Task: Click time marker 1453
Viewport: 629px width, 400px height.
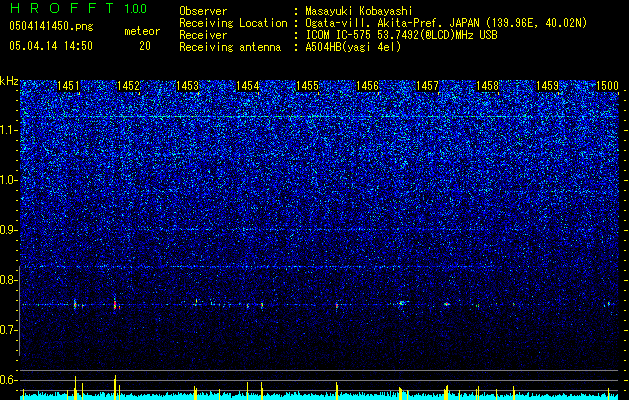Action: (187, 85)
